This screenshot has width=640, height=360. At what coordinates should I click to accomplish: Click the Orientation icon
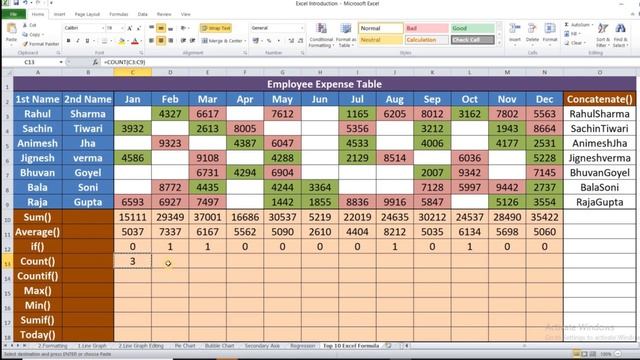(184, 28)
